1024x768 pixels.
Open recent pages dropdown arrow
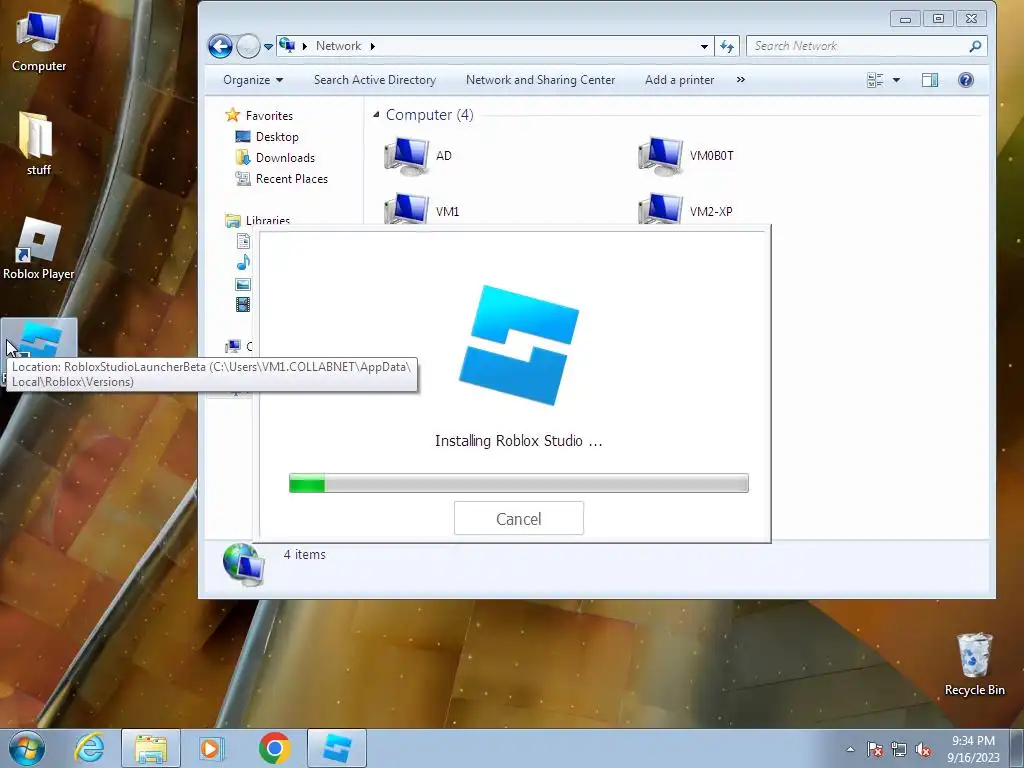[268, 47]
